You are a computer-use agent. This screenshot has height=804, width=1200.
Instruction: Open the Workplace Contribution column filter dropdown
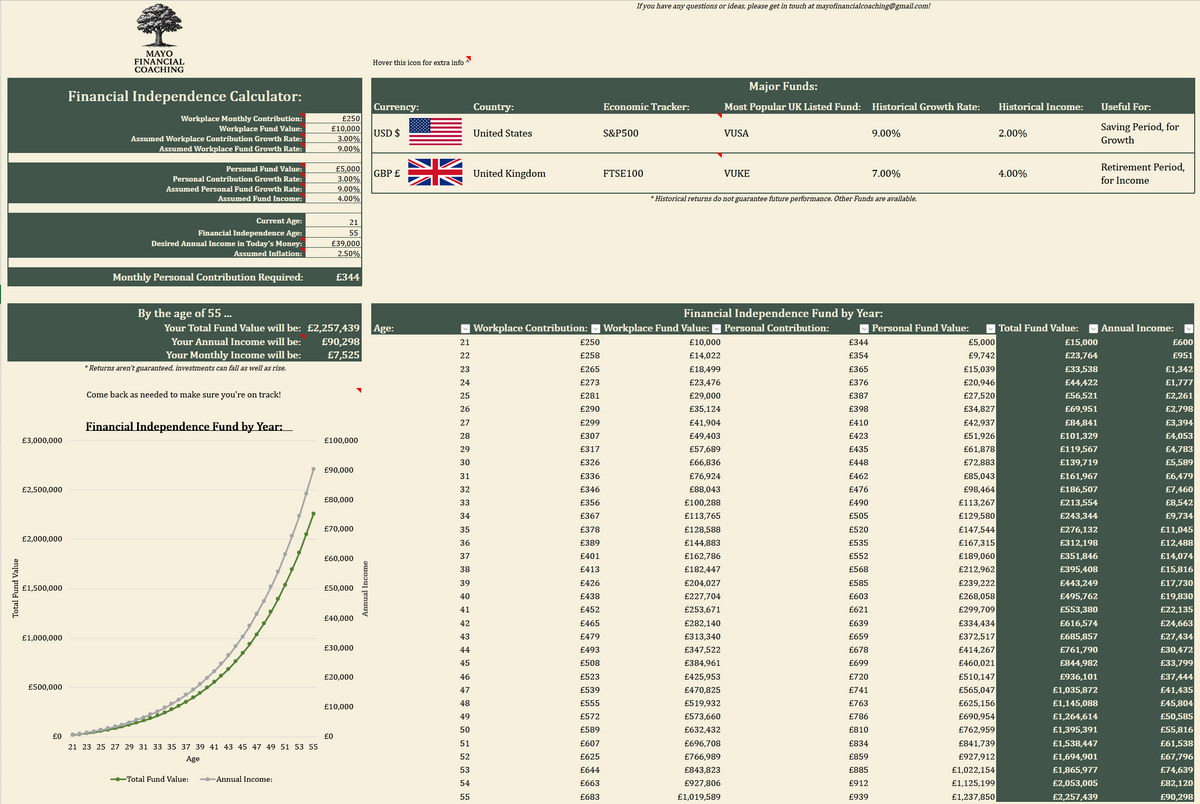(596, 328)
